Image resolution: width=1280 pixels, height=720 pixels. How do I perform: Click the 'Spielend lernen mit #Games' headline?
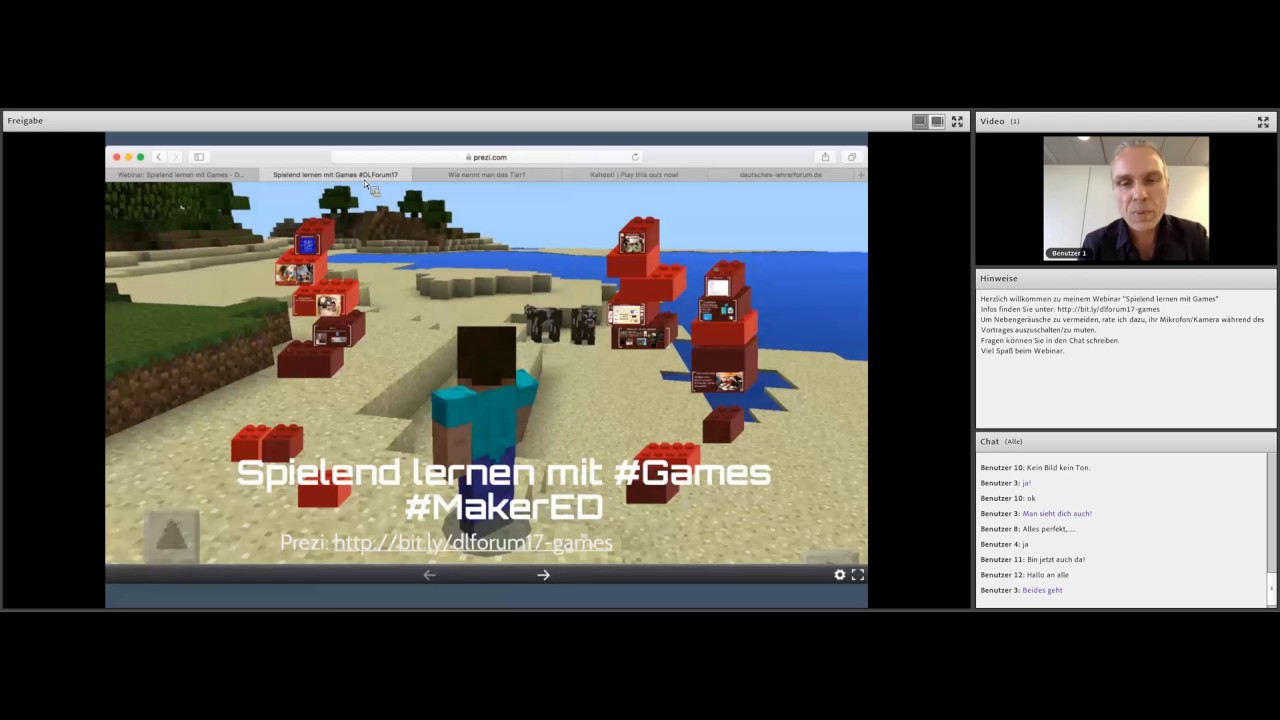pyautogui.click(x=503, y=473)
